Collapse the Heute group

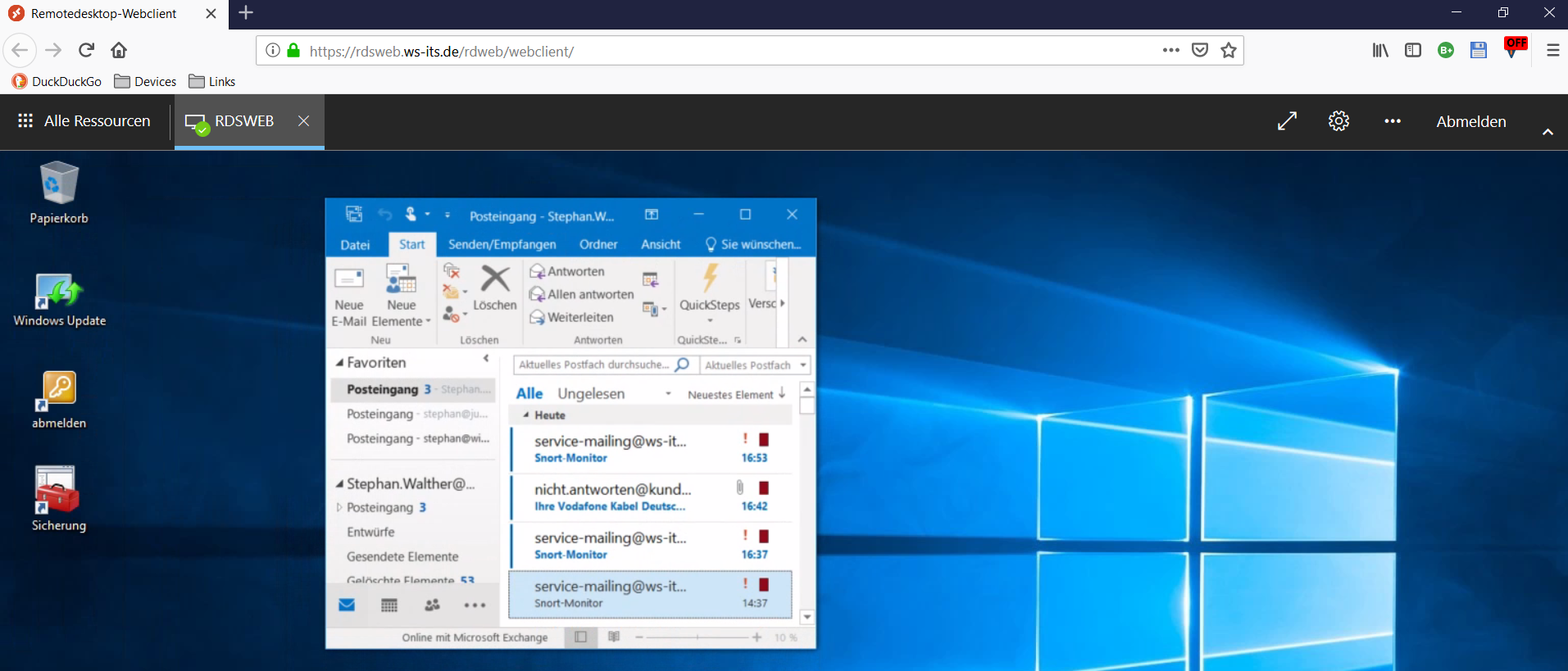pyautogui.click(x=526, y=415)
